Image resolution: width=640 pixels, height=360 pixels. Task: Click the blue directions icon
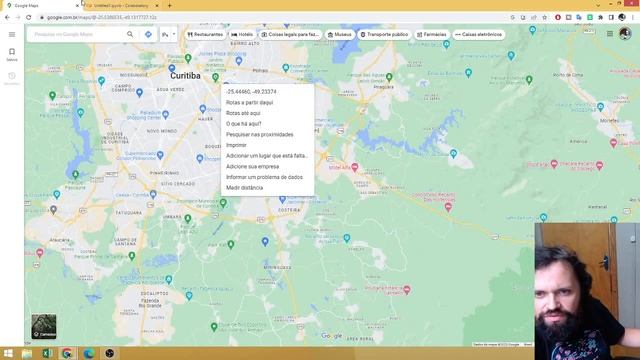pyautogui.click(x=148, y=34)
